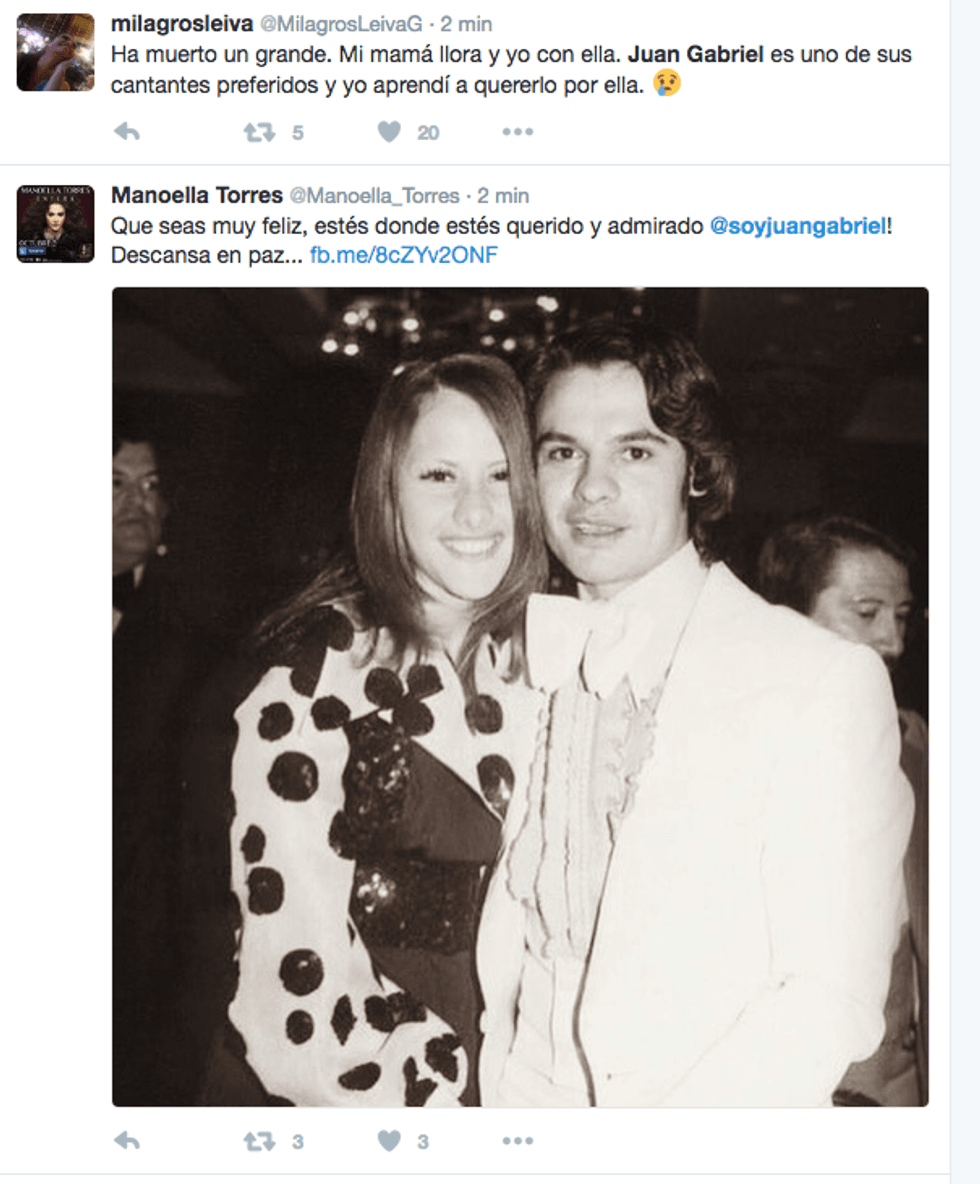Viewport: 980px width, 1184px height.
Task: Retweet Manoella Torres's tweet
Action: coord(260,1140)
